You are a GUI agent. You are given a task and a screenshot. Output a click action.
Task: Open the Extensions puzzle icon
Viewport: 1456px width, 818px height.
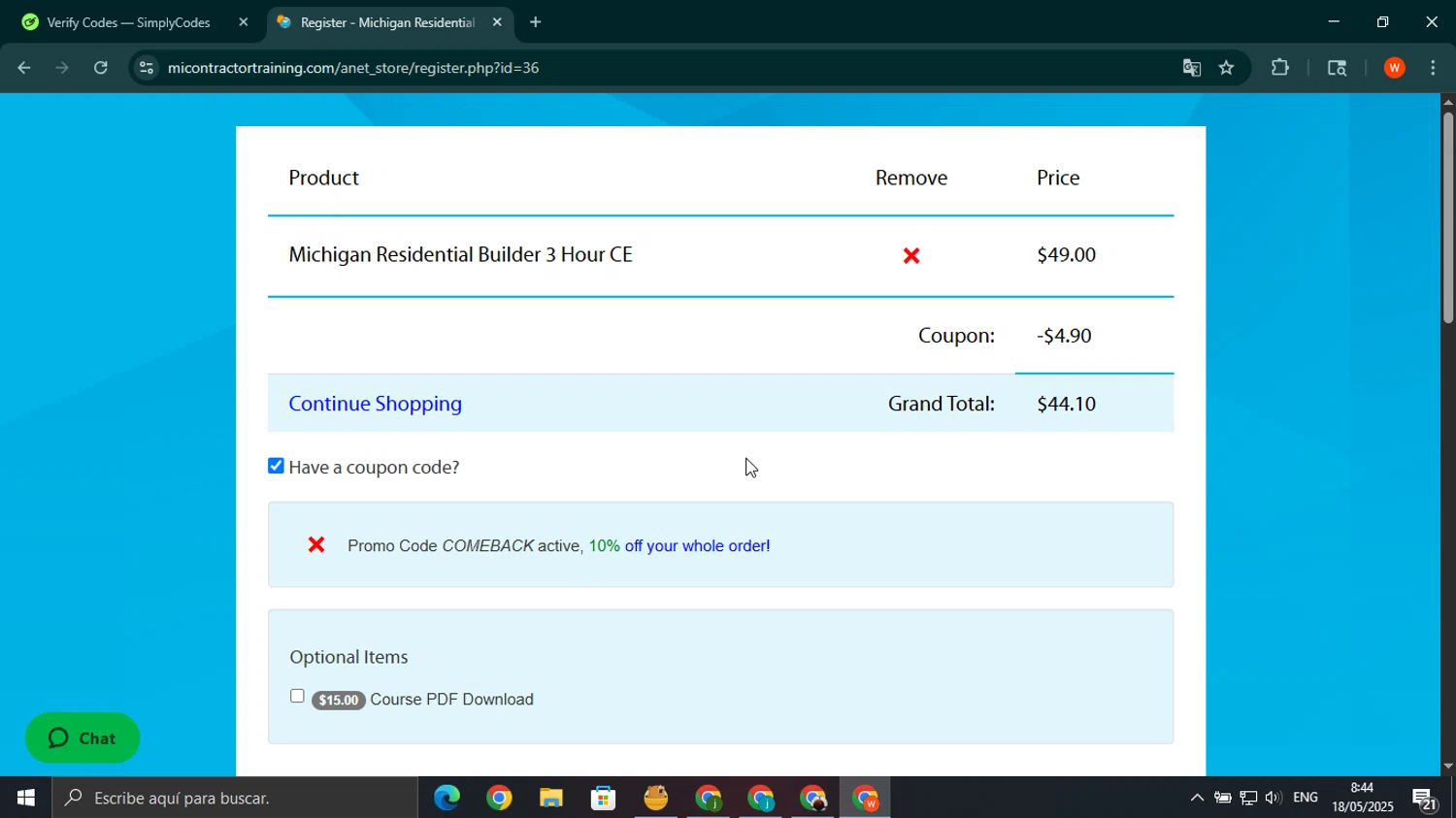point(1280,68)
